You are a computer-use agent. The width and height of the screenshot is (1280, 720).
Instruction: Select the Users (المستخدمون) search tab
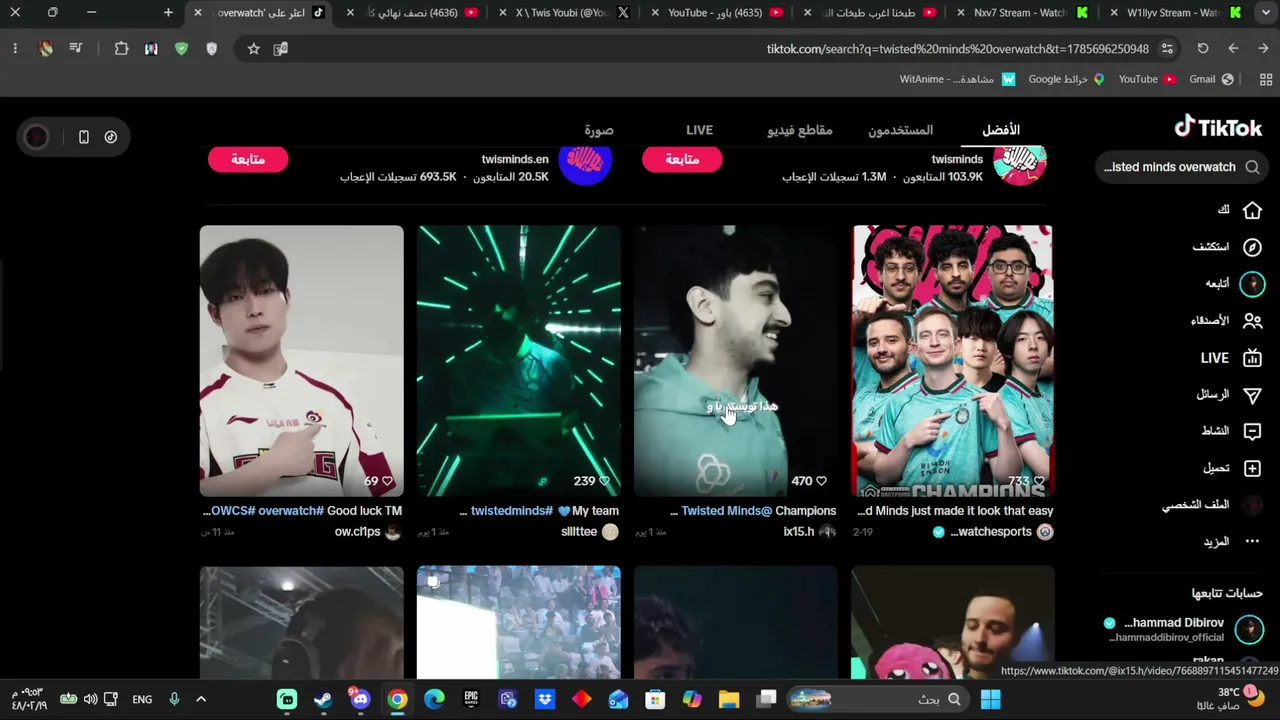point(900,130)
